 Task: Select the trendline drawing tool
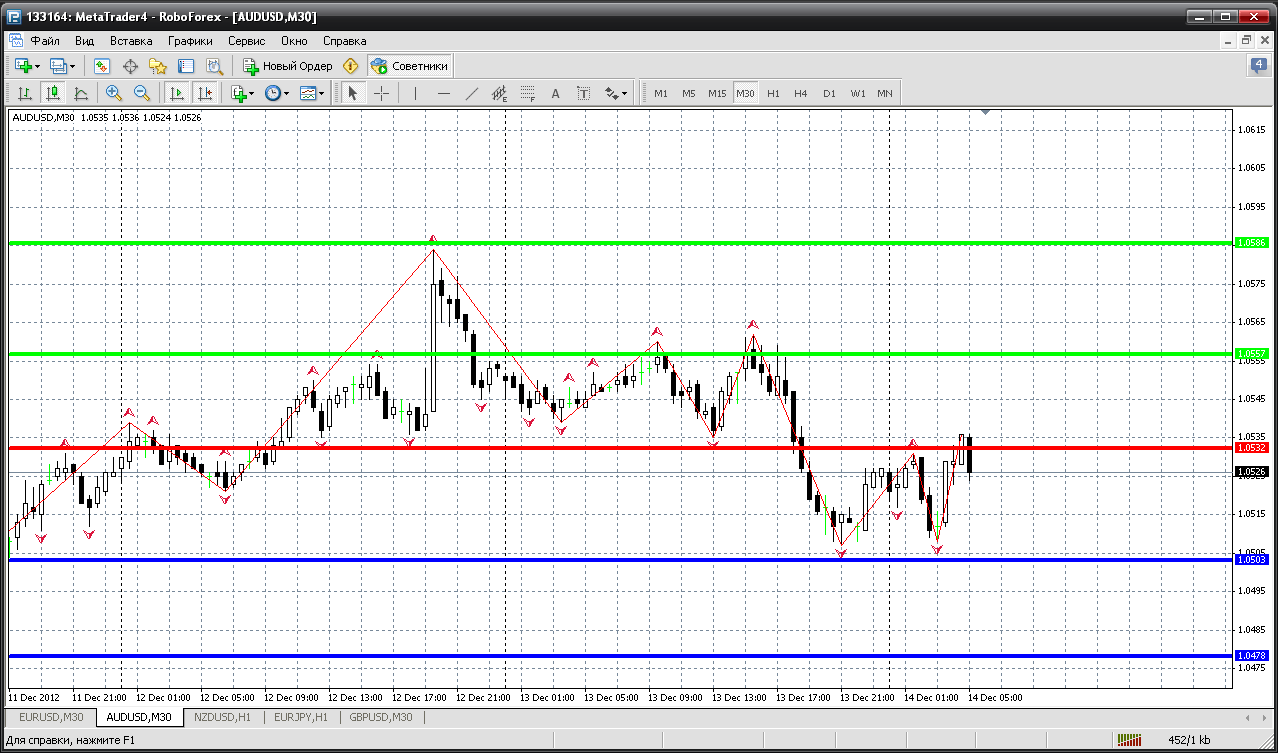[x=472, y=93]
